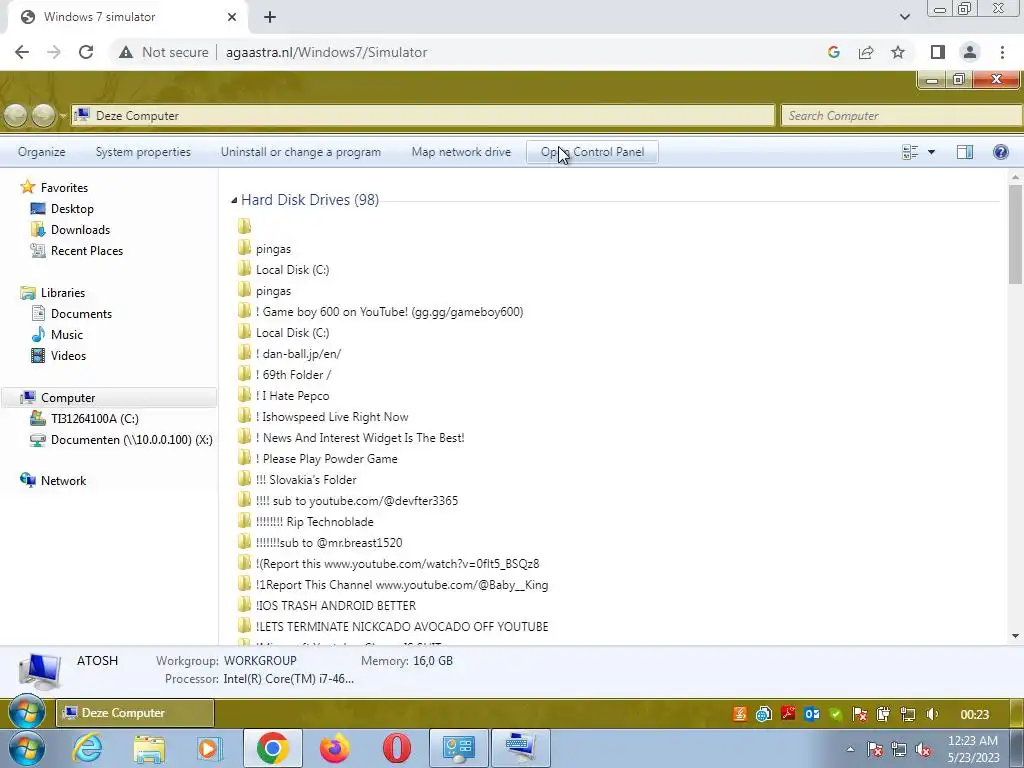This screenshot has width=1024, height=768.
Task: Toggle the preview pane icon
Action: coord(965,152)
